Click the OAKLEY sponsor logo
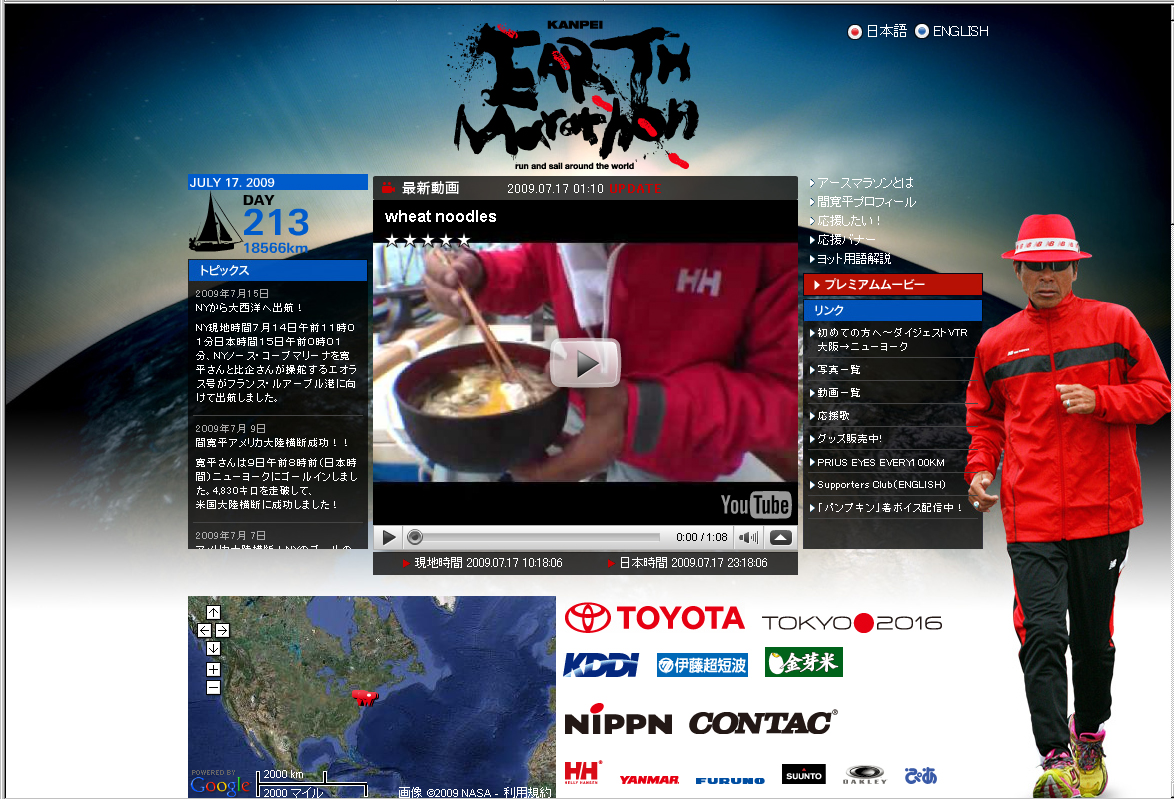Screen dimensions: 1174x799 (x=865, y=775)
